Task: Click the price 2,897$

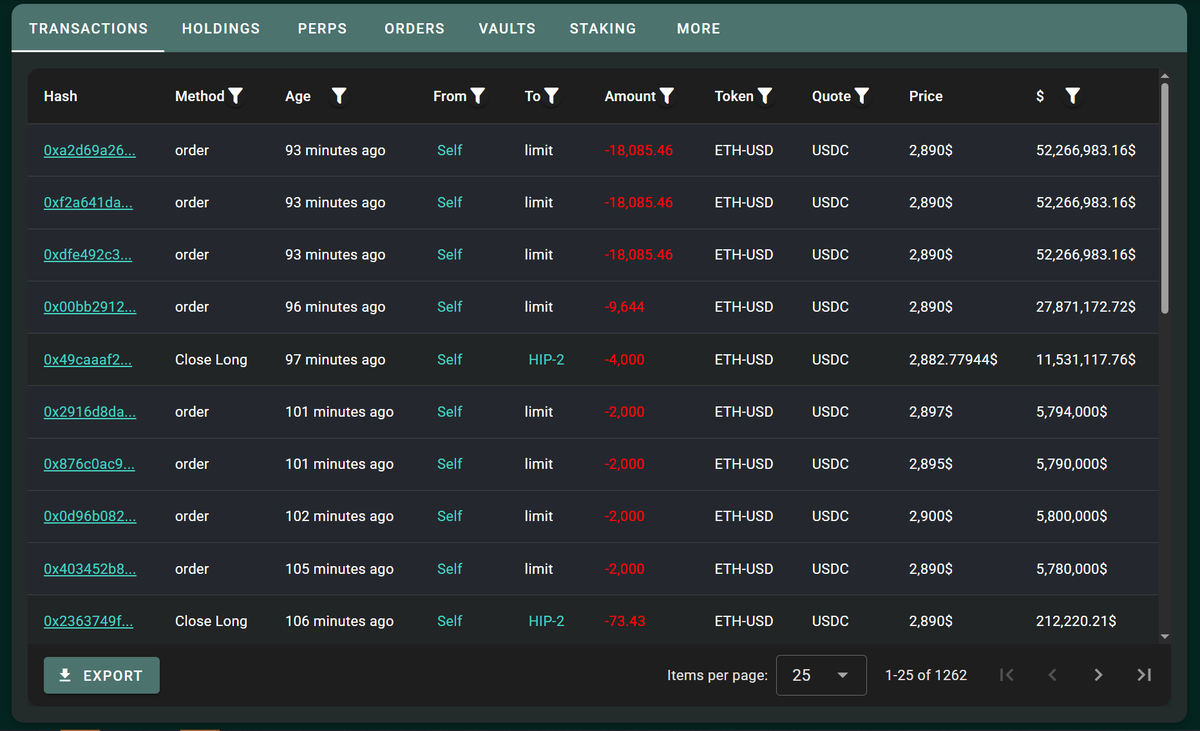Action: [931, 412]
